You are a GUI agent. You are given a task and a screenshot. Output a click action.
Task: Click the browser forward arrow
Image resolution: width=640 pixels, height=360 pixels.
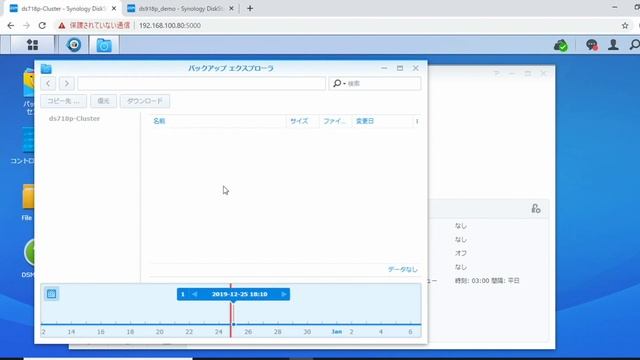(27, 25)
